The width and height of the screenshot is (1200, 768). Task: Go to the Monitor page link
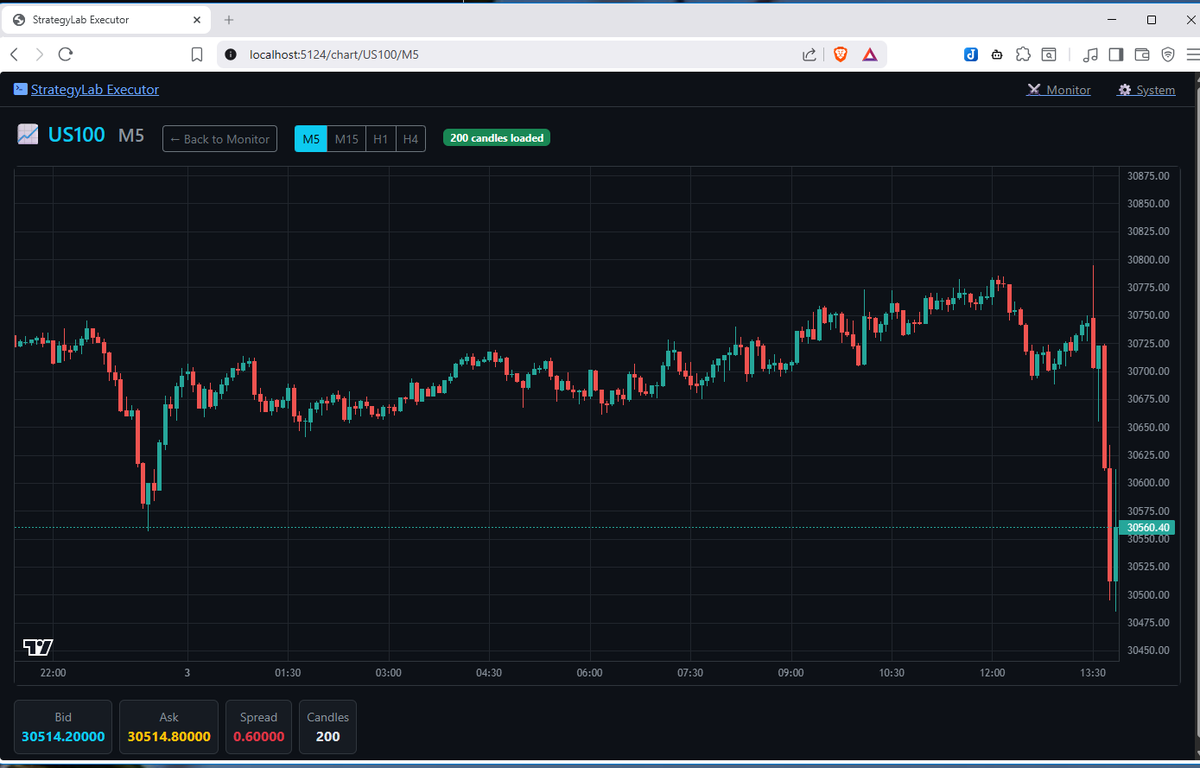pyautogui.click(x=1059, y=90)
